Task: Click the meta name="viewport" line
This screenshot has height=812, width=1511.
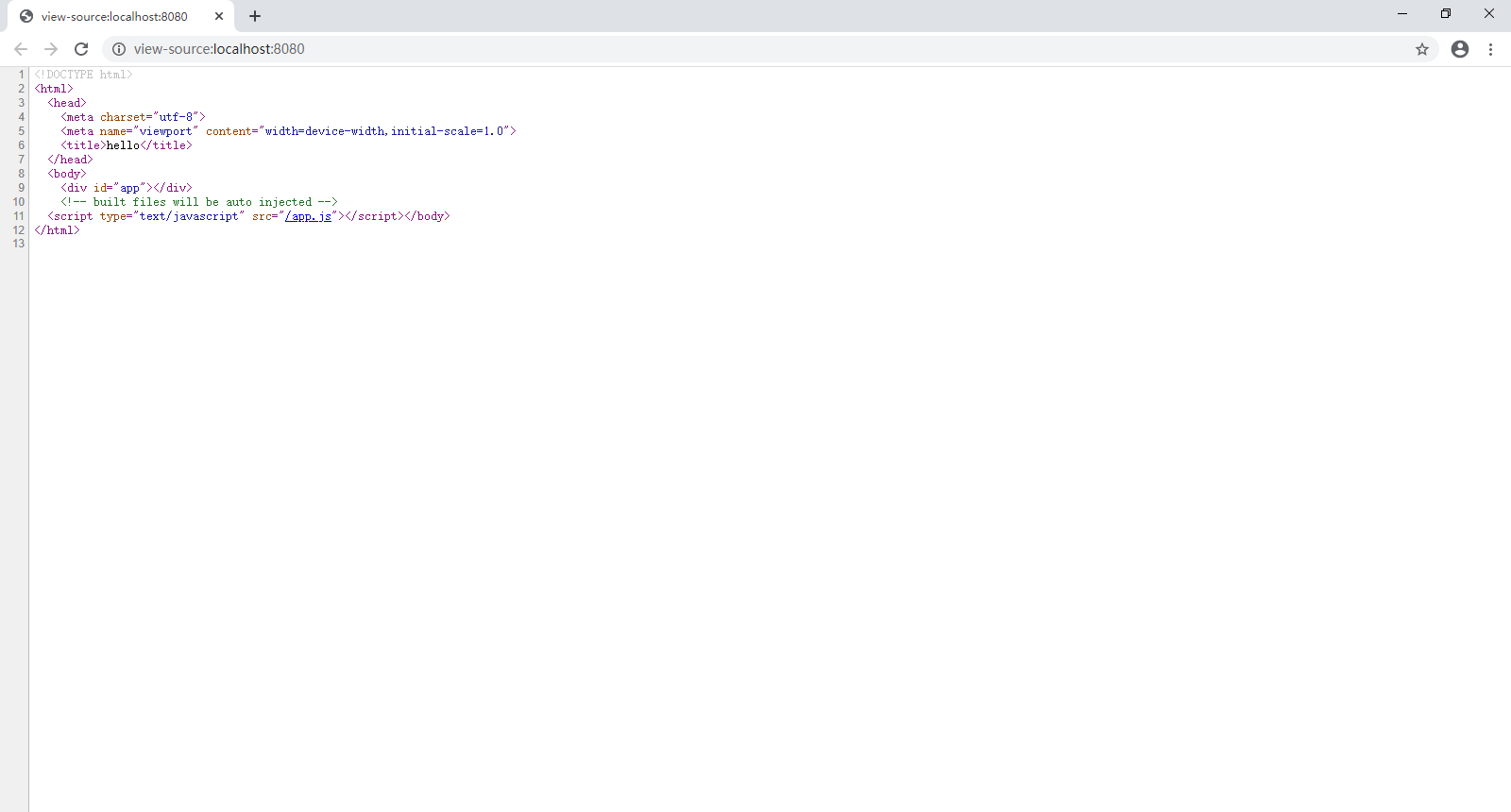Action: (x=289, y=131)
